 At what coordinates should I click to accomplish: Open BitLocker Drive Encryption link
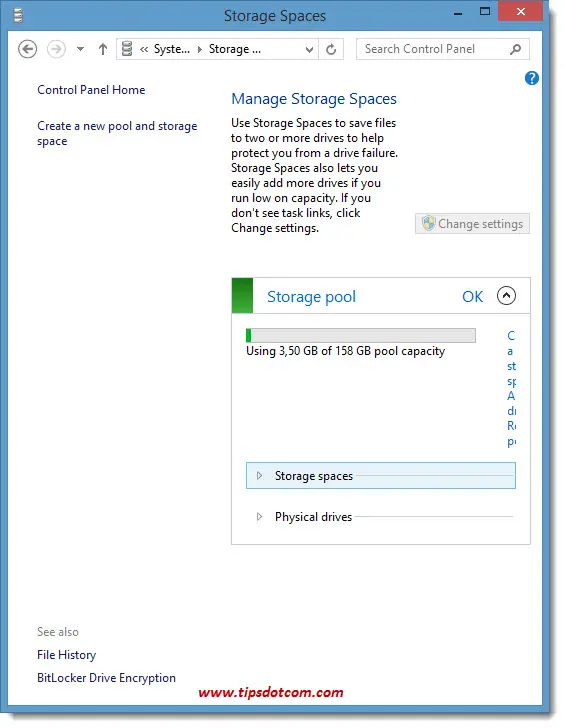(x=106, y=678)
